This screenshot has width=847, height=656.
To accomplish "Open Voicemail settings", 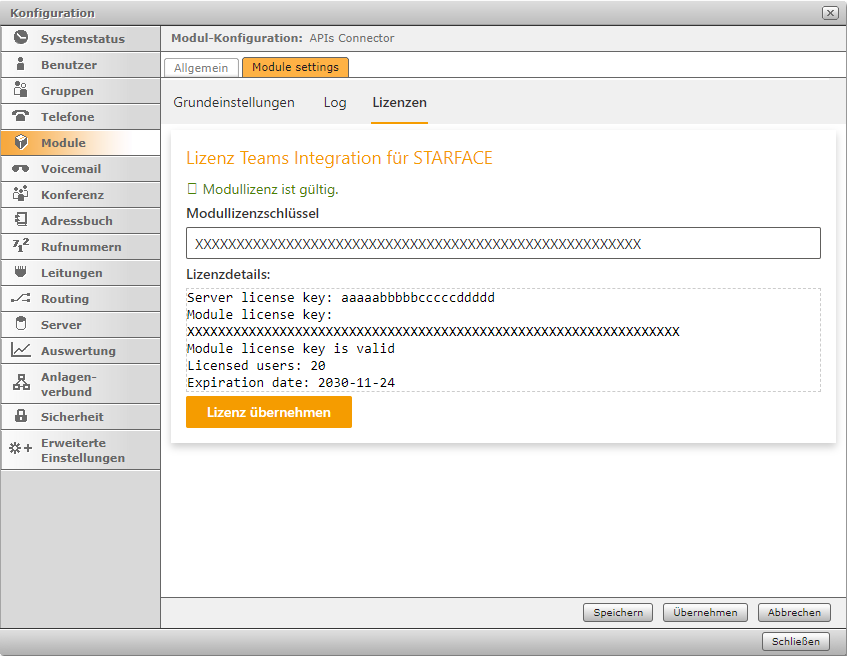I will (x=80, y=169).
